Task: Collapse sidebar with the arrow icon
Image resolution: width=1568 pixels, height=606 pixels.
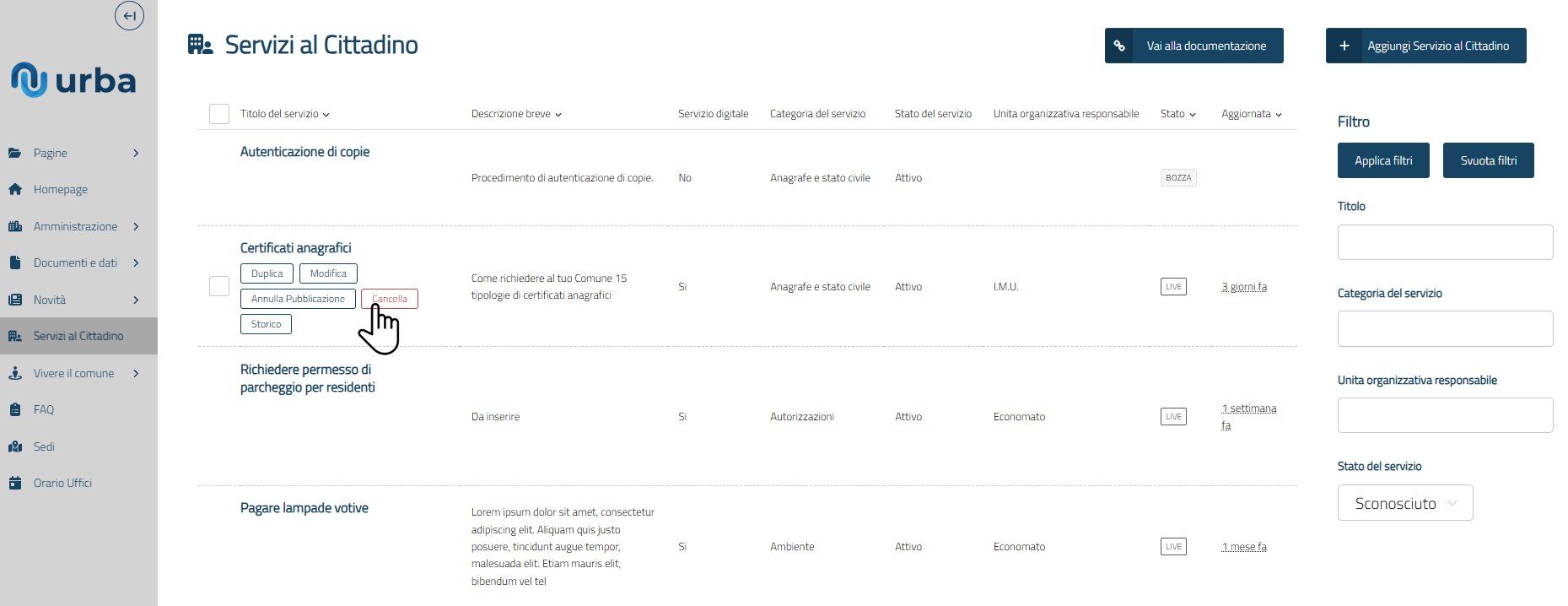Action: point(129,15)
